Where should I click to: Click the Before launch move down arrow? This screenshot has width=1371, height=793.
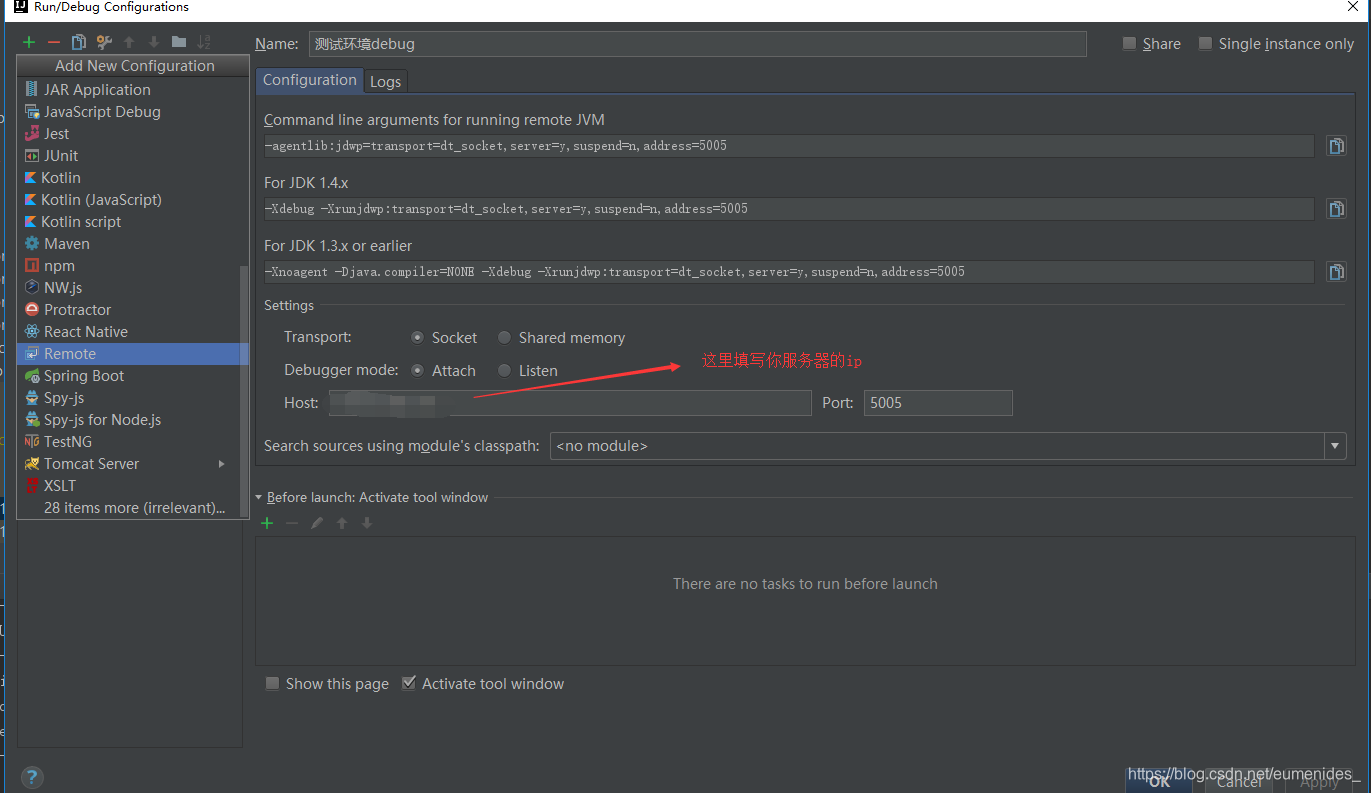click(x=367, y=523)
